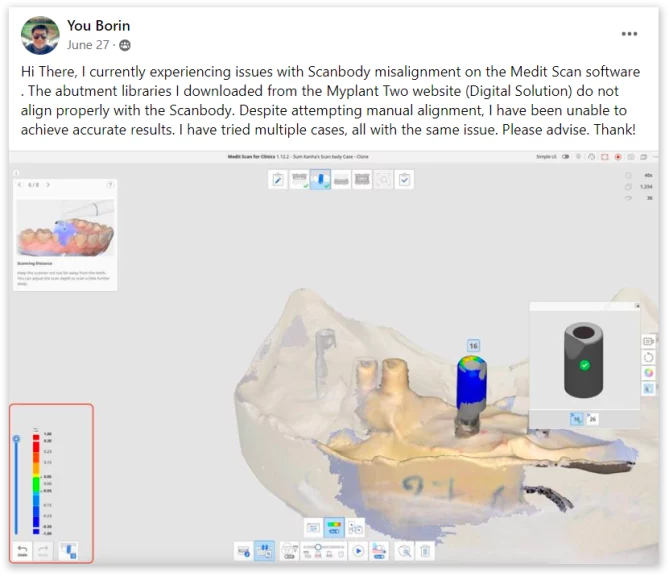669x576 pixels.
Task: Select tooth 26 in scanbody library panel
Action: pyautogui.click(x=592, y=419)
